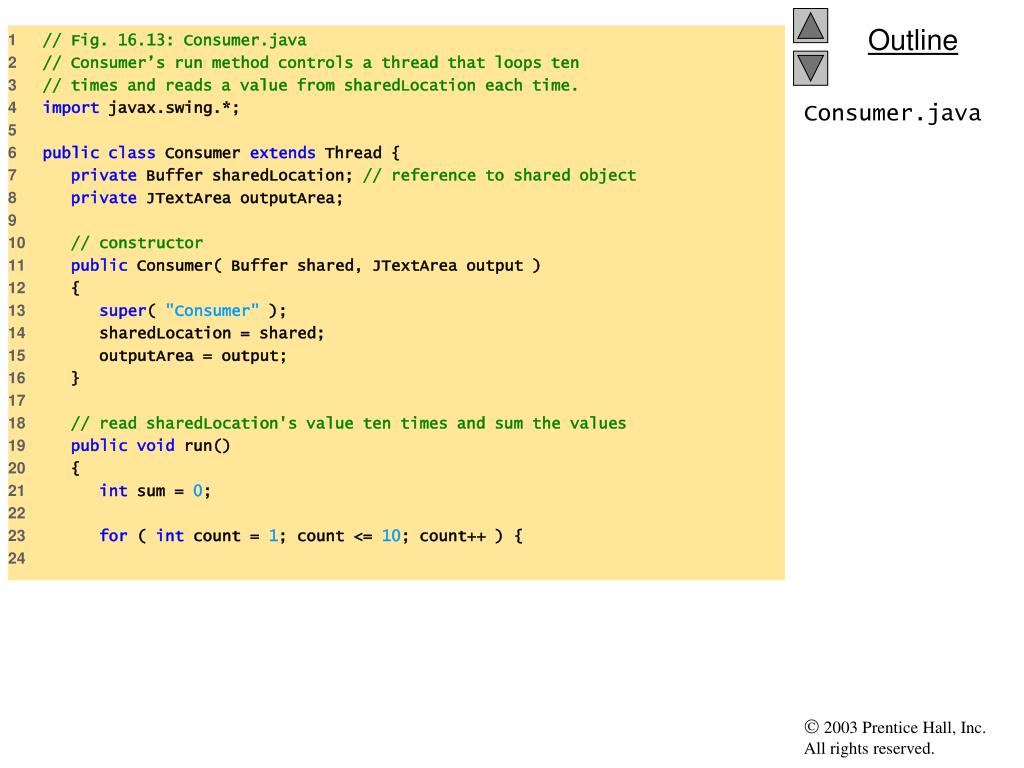Click the up arrow navigation button
1024x768 pixels.
tap(810, 25)
